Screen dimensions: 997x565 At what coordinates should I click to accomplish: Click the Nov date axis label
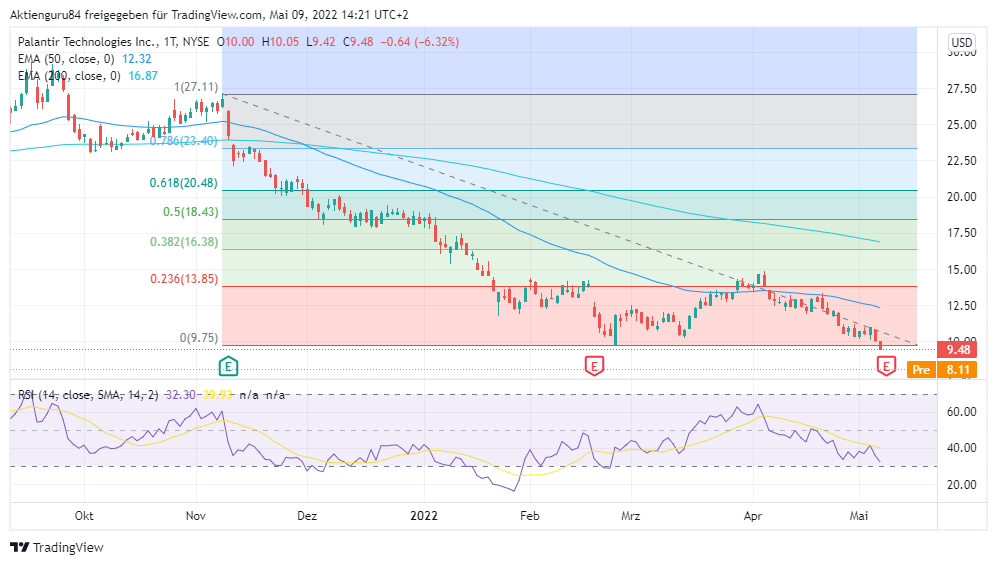[196, 516]
